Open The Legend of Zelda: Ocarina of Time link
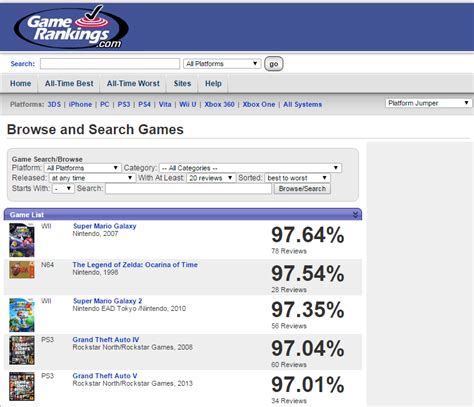This screenshot has width=474, height=407. 135,265
